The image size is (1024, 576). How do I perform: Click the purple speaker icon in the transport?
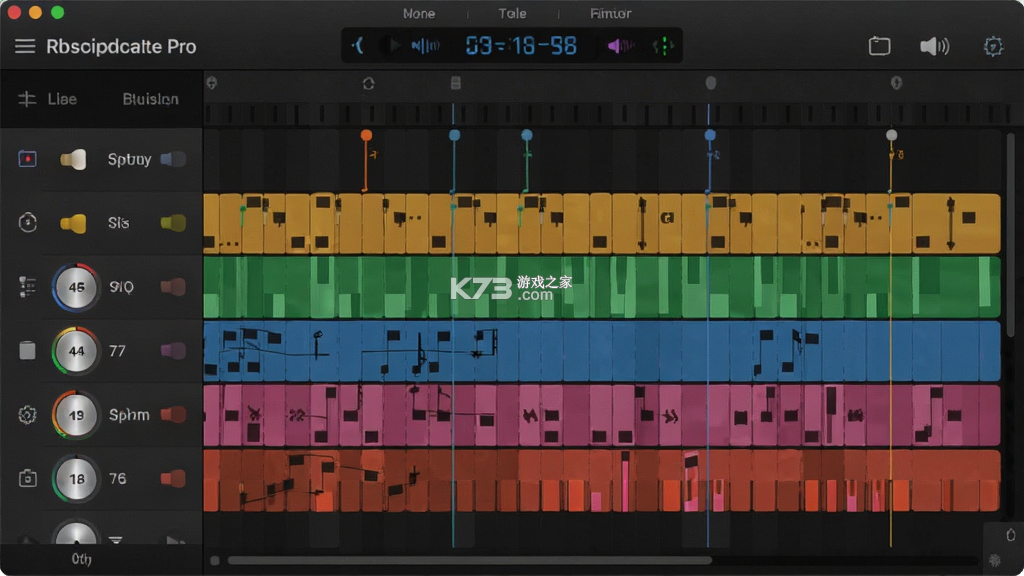point(620,46)
